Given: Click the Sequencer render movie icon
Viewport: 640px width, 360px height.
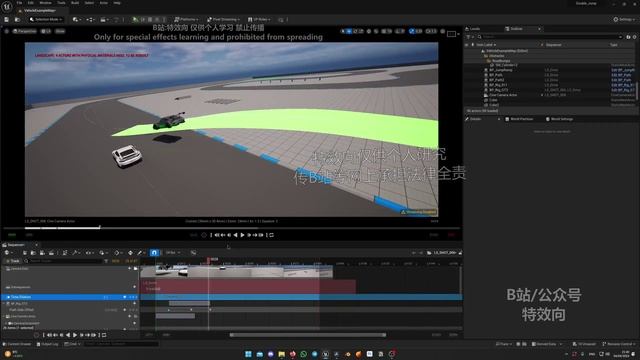Looking at the screenshot, I should coord(51,253).
